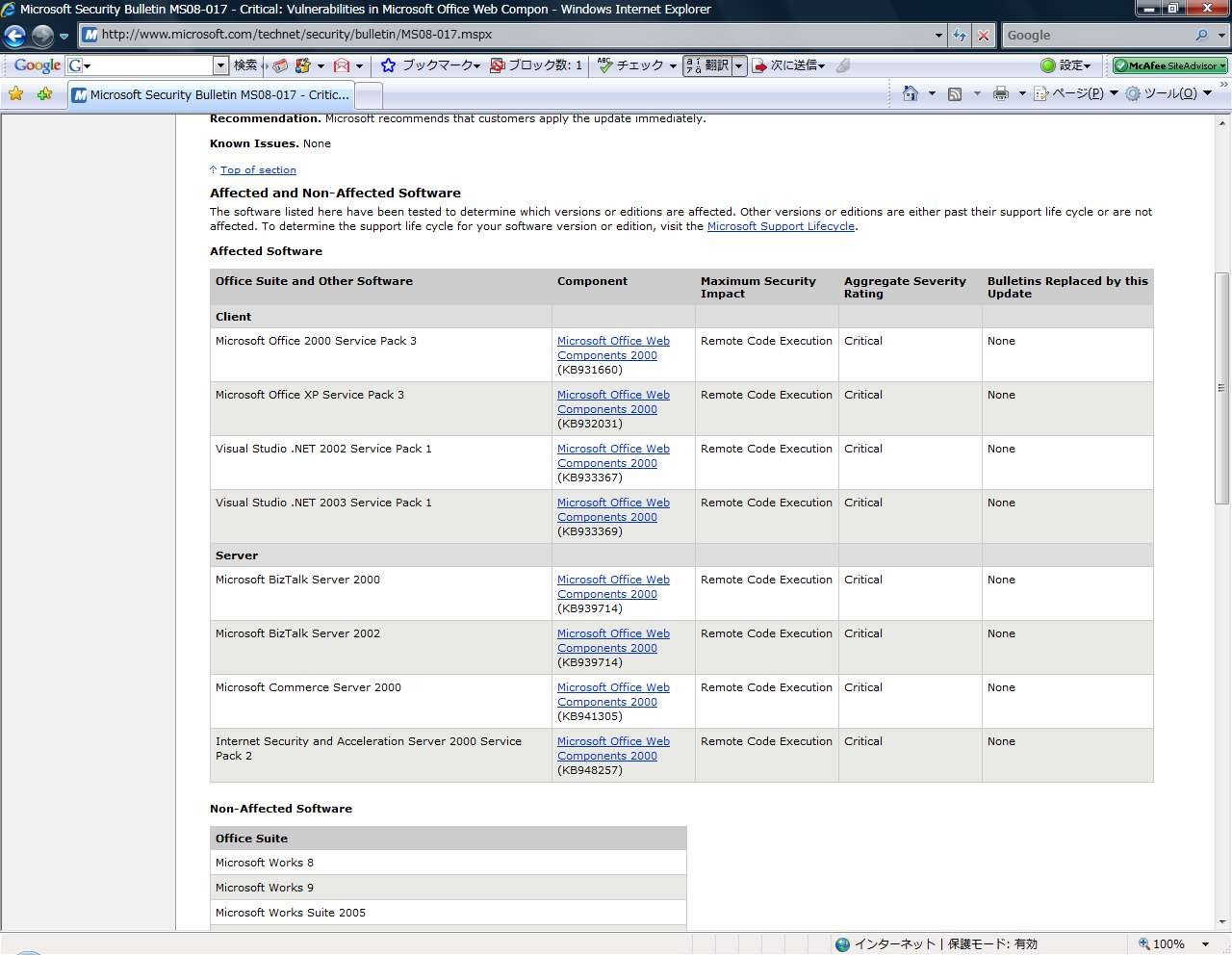Open Web Components link for Office XP SP3
Viewport: 1232px width, 955px height.
tap(613, 402)
